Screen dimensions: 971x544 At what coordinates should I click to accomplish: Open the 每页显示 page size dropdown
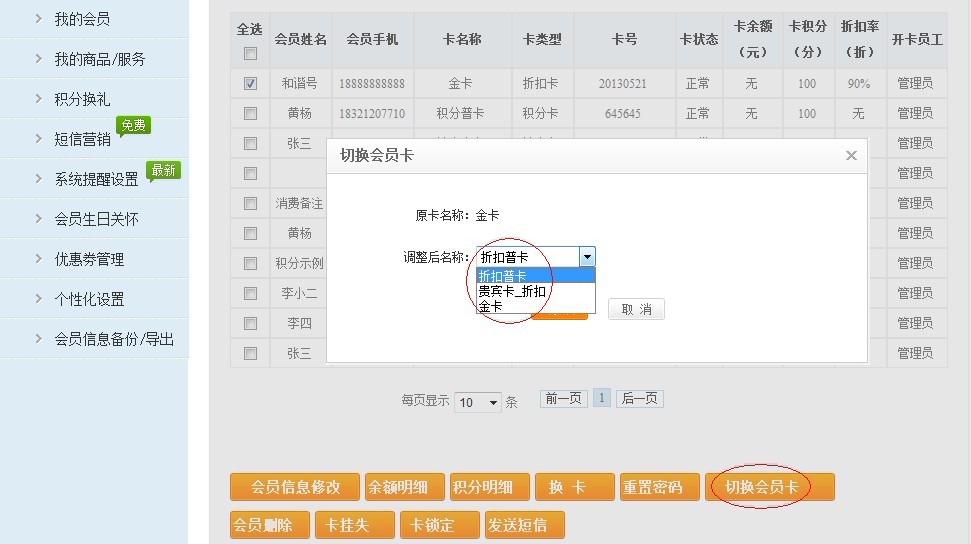478,402
